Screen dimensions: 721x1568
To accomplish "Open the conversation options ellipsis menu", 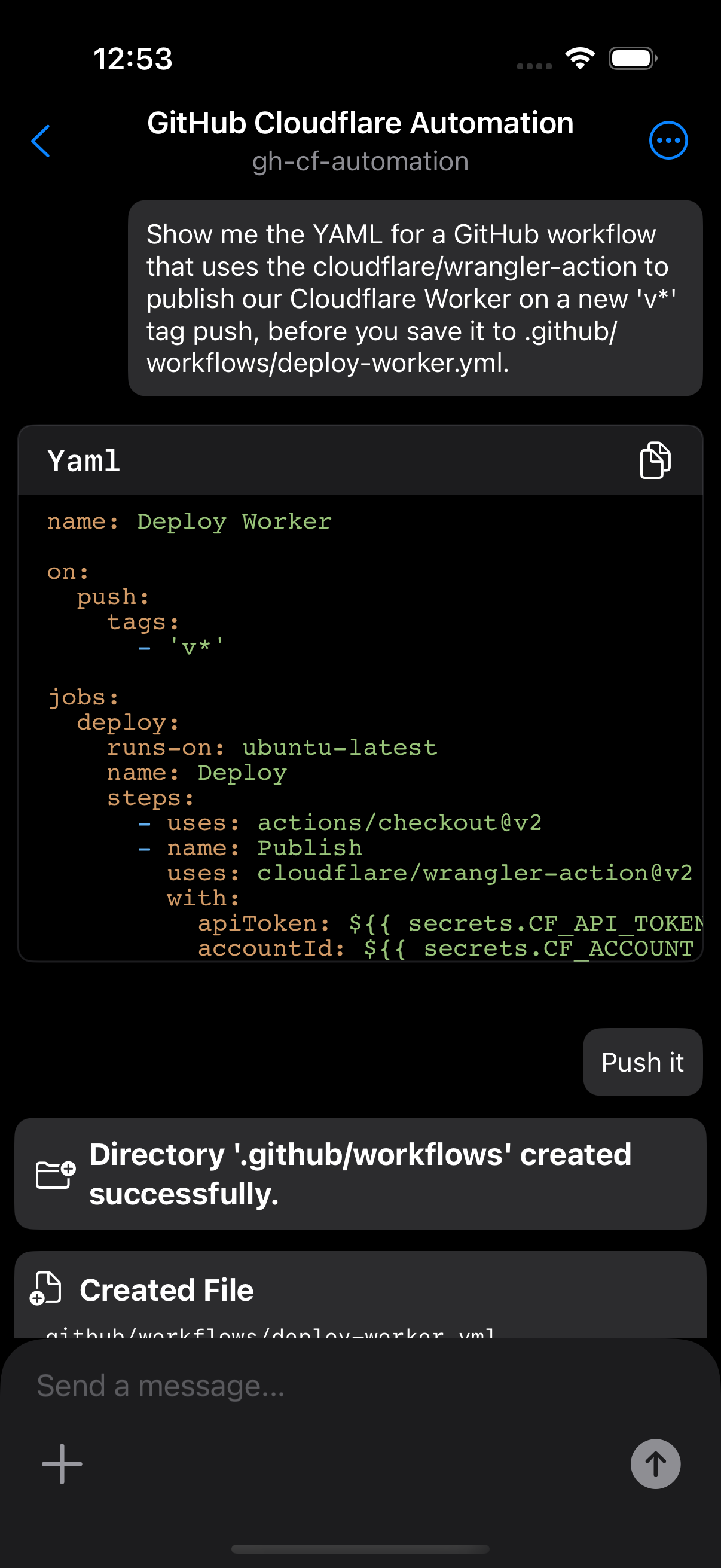I will pos(668,139).
